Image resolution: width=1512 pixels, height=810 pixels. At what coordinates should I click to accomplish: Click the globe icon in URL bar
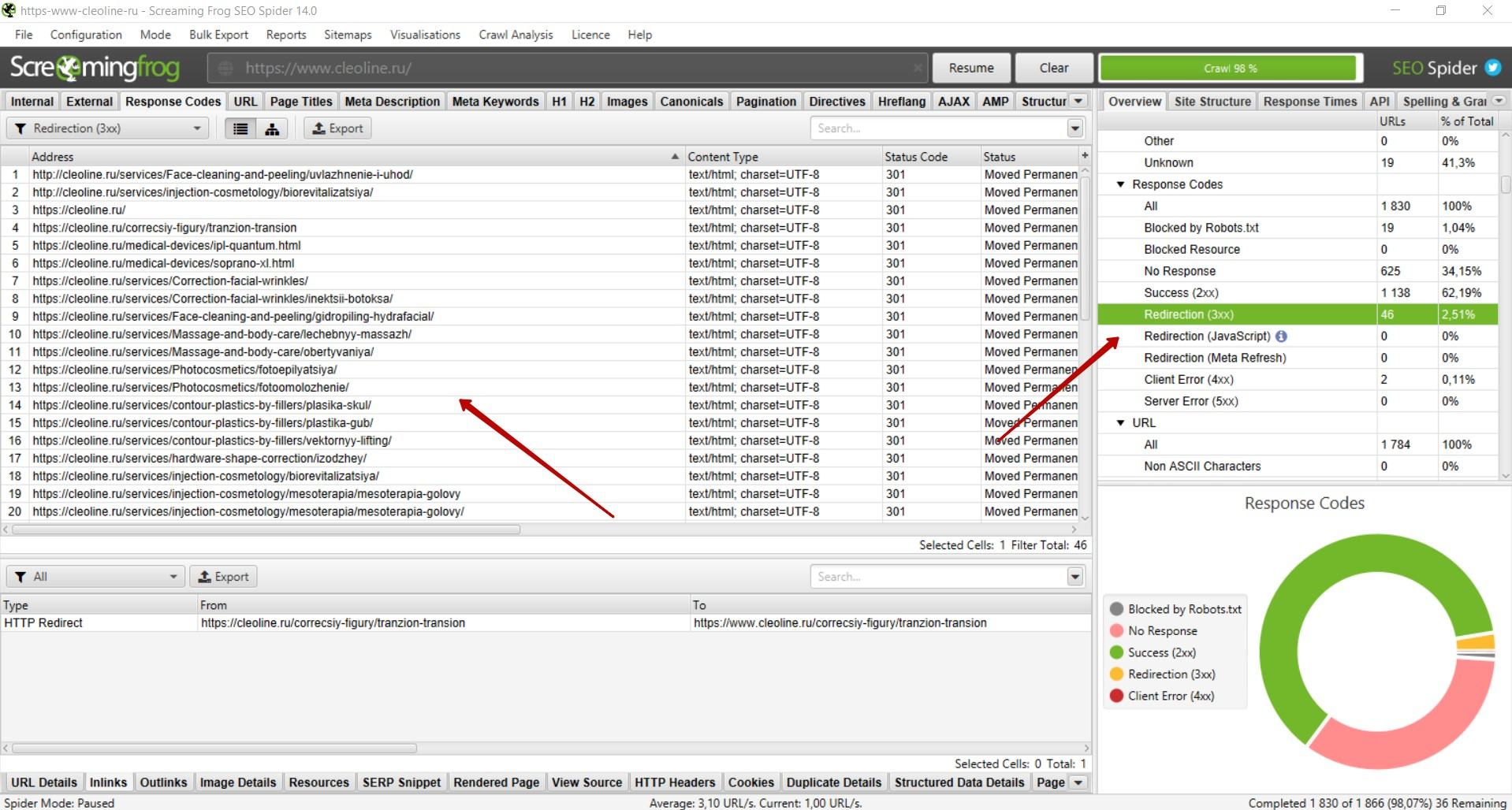[x=225, y=69]
